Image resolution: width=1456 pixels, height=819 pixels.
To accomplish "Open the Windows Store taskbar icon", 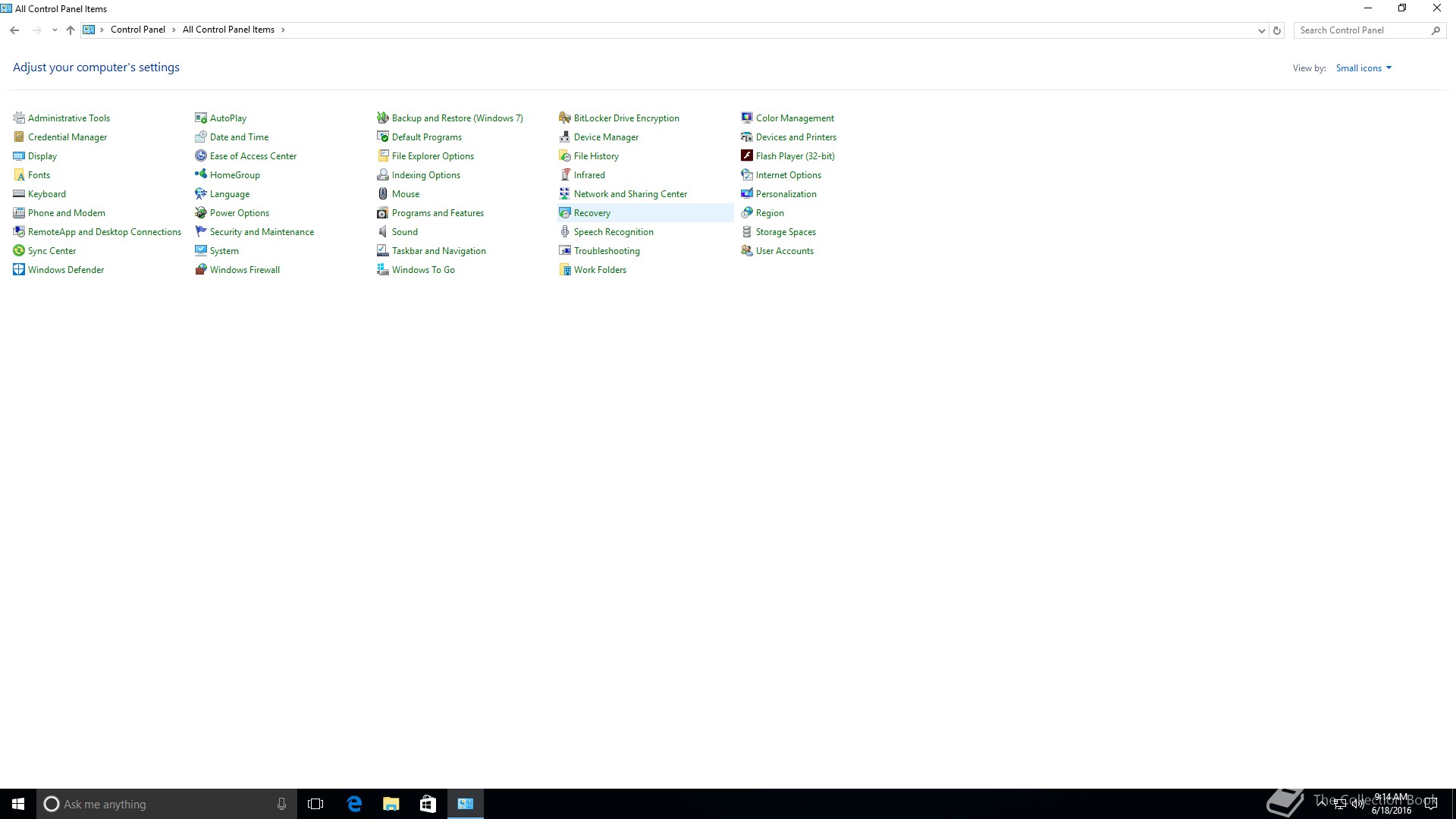I will coord(428,804).
